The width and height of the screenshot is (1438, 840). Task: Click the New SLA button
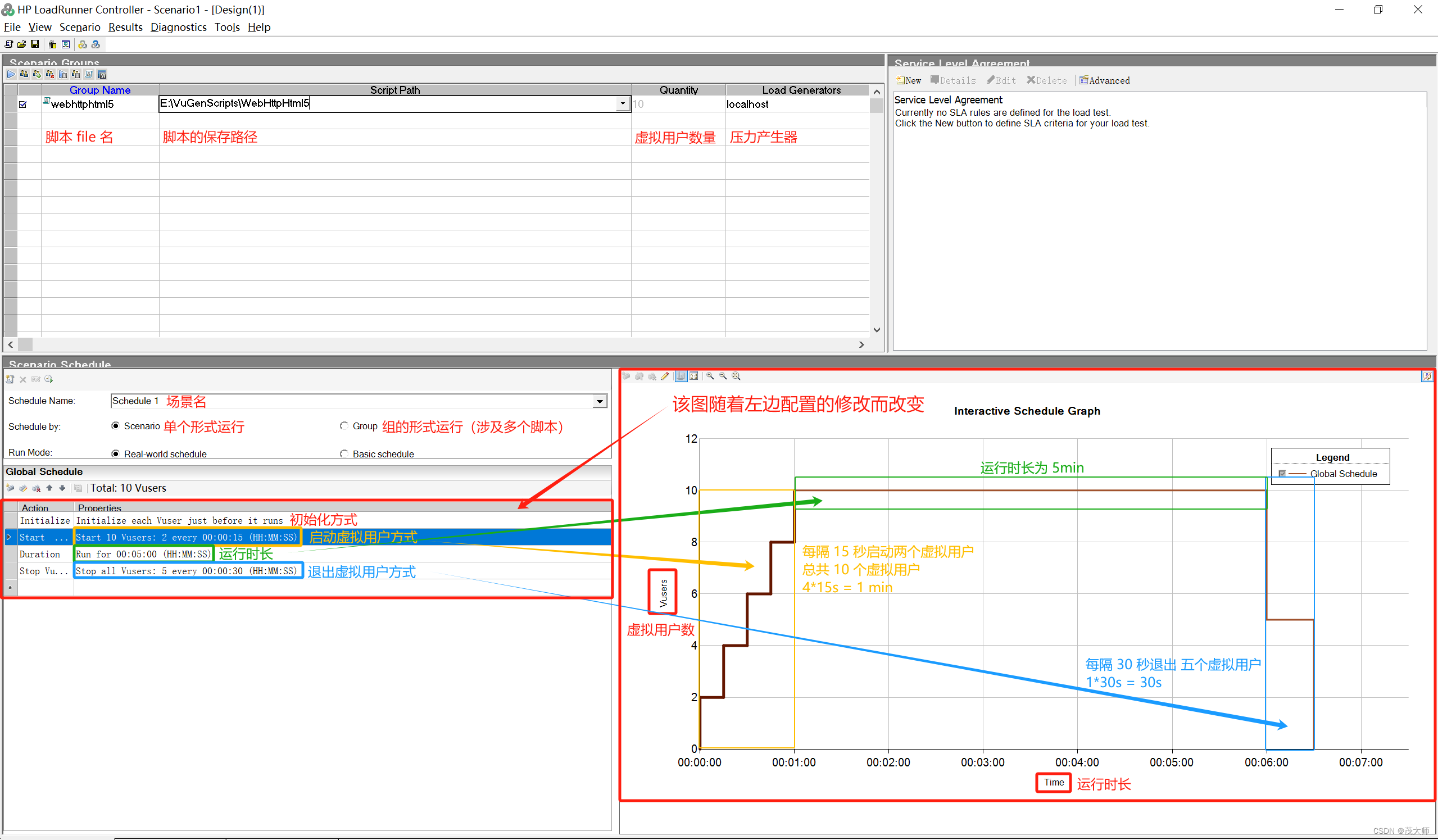point(908,80)
